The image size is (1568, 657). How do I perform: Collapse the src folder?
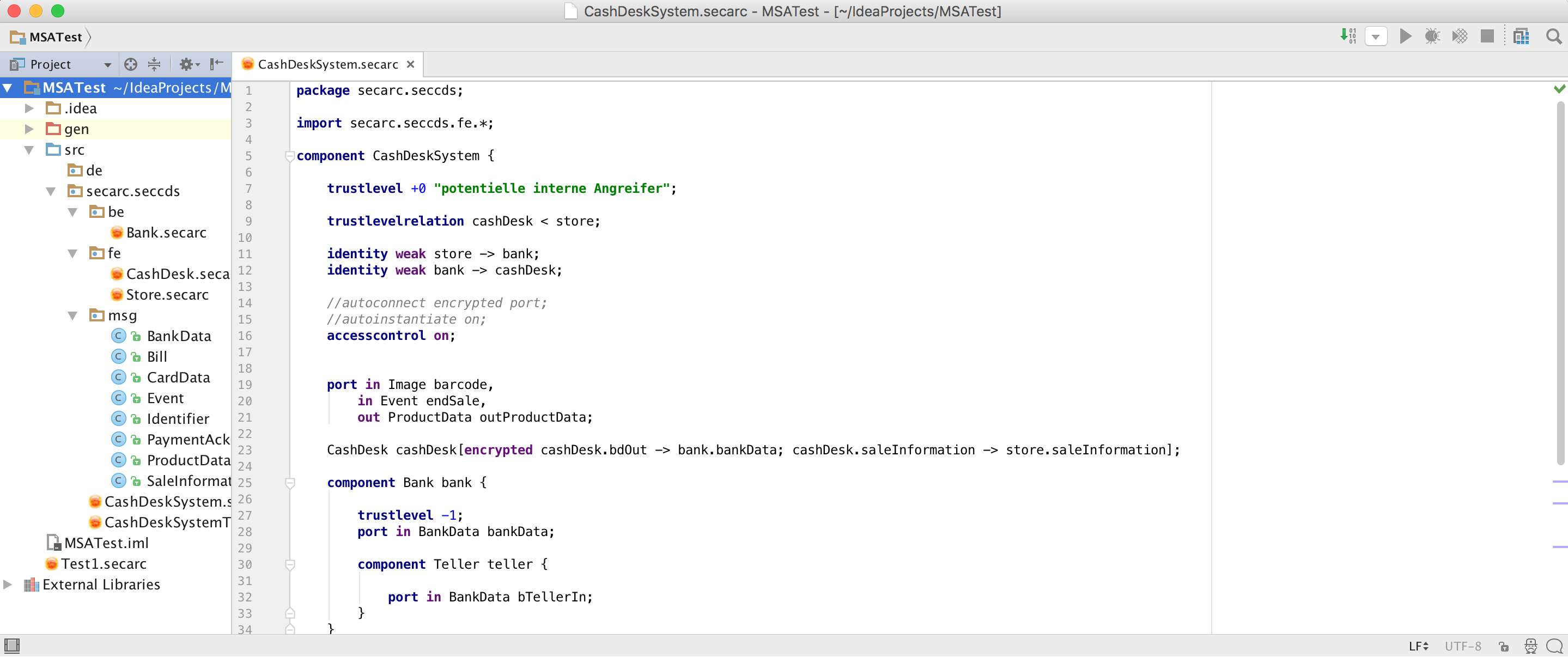click(x=29, y=150)
